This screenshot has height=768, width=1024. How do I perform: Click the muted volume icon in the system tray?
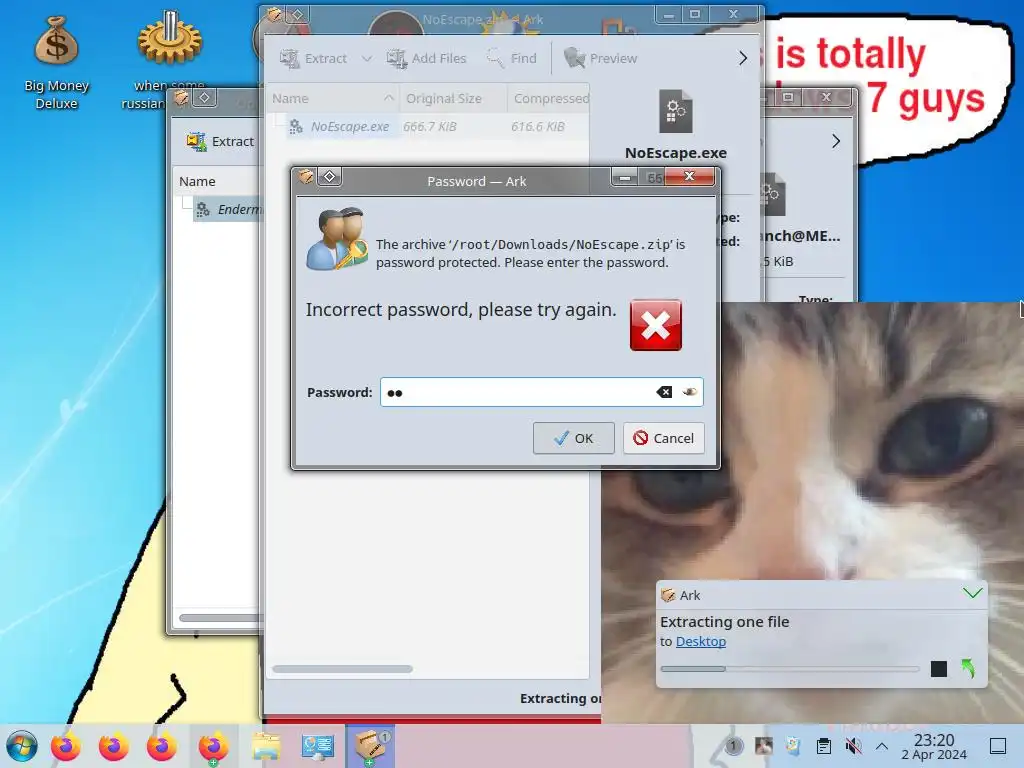point(852,745)
